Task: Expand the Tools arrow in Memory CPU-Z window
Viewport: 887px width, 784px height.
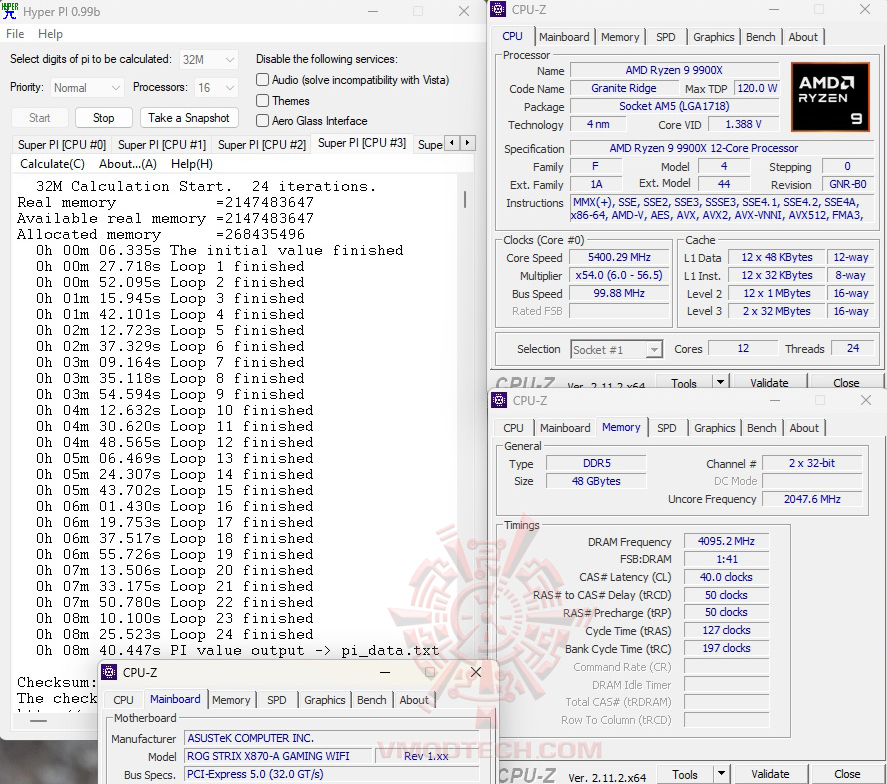Action: 721,773
